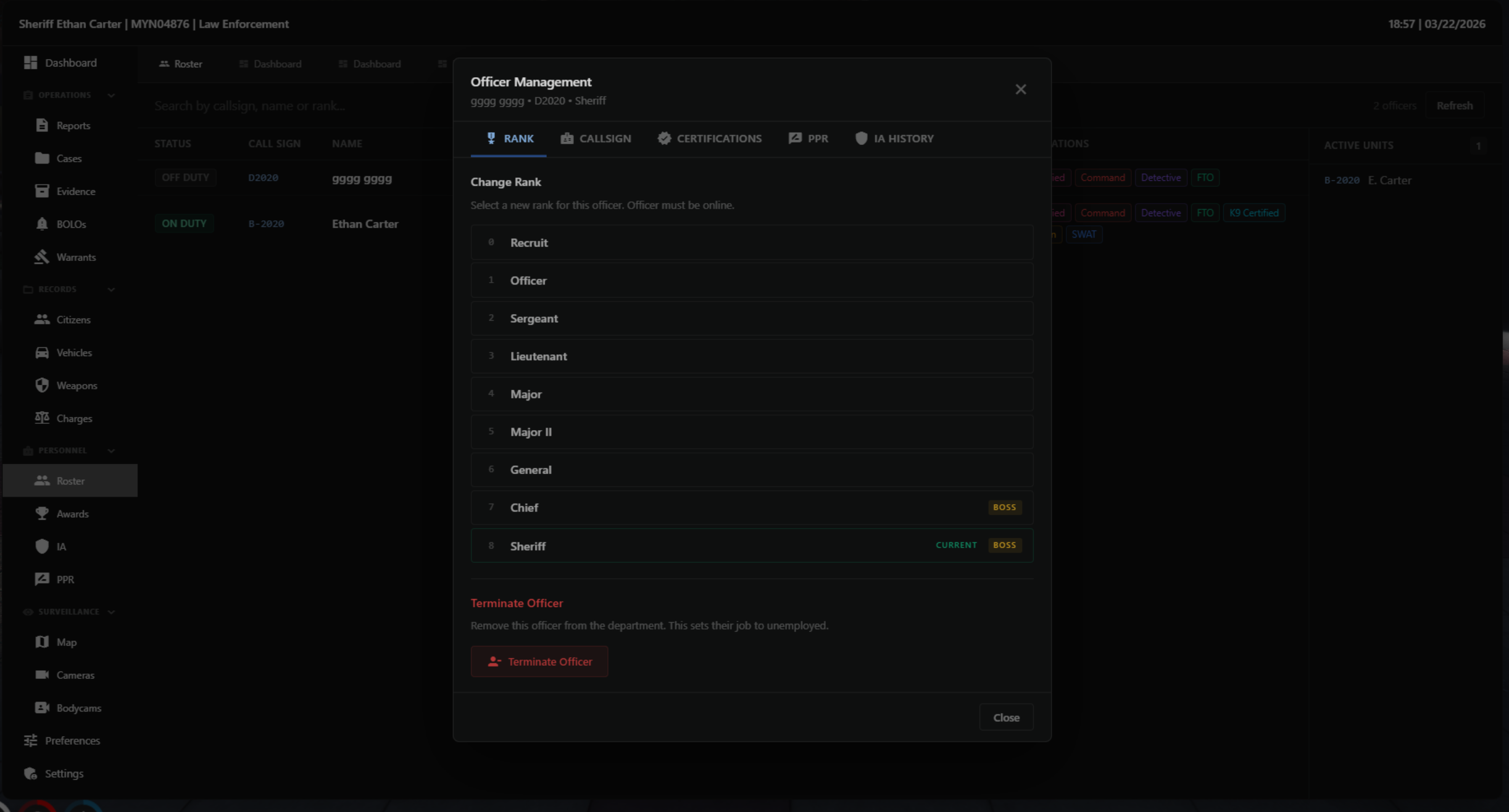Select the Officer rank
The image size is (1509, 812).
coord(752,280)
